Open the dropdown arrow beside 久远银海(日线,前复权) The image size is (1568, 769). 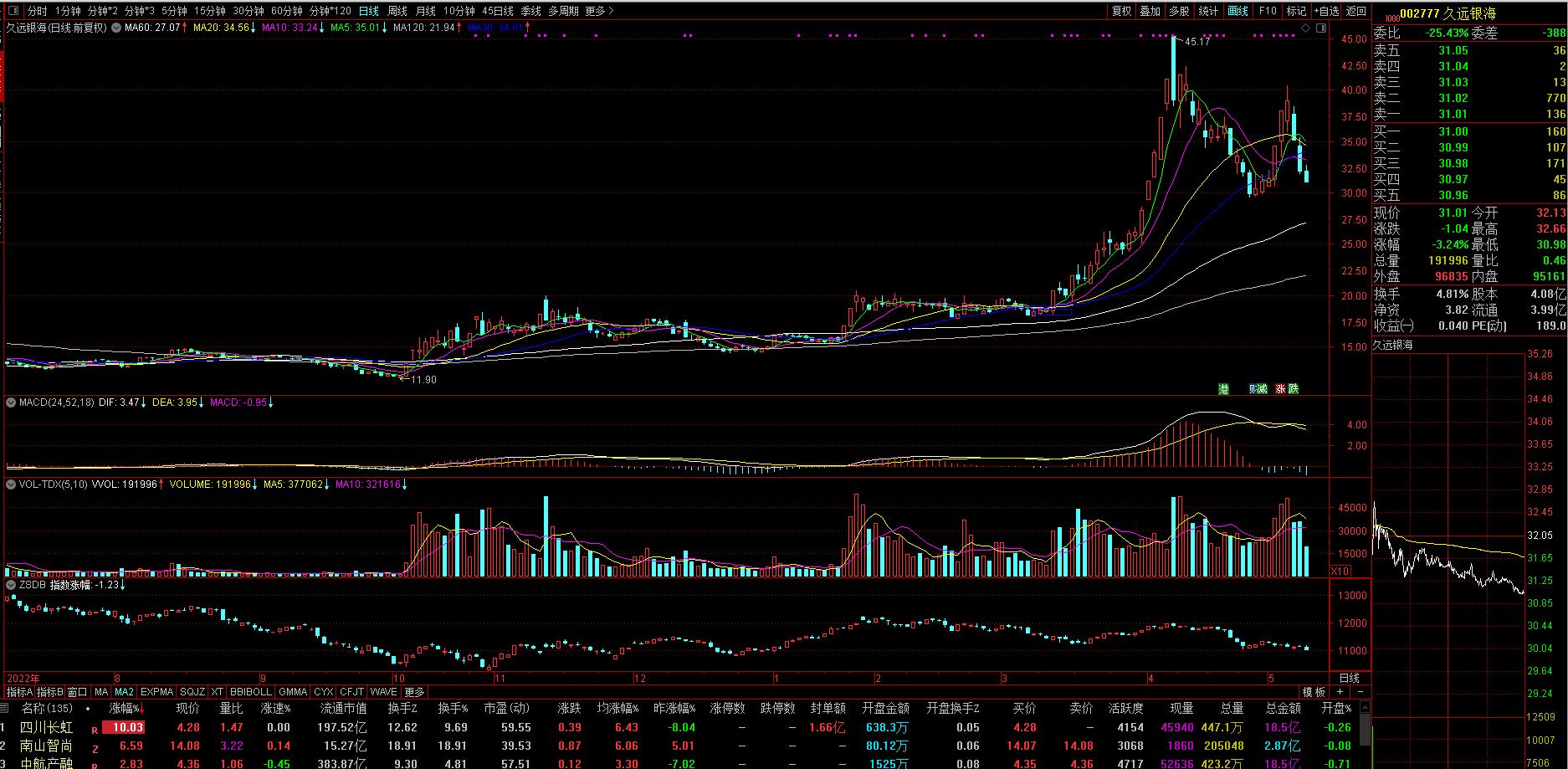click(115, 28)
